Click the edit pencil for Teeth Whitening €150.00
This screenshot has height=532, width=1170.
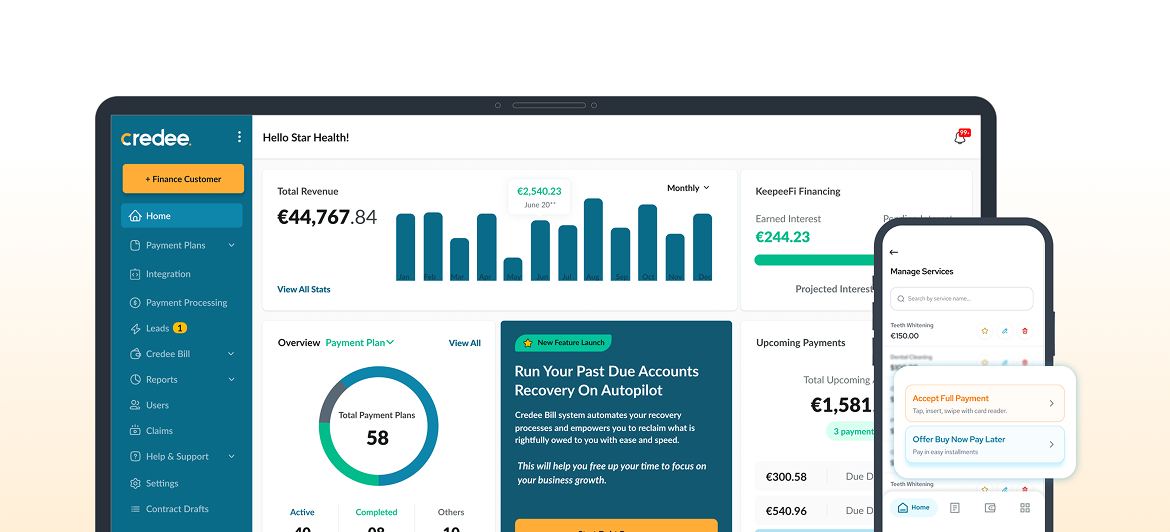(1004, 330)
